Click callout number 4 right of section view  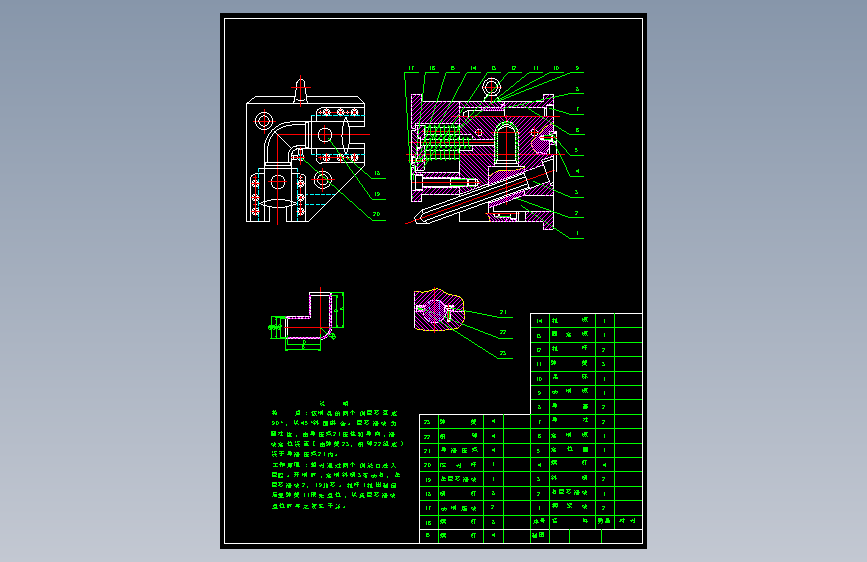coord(577,171)
